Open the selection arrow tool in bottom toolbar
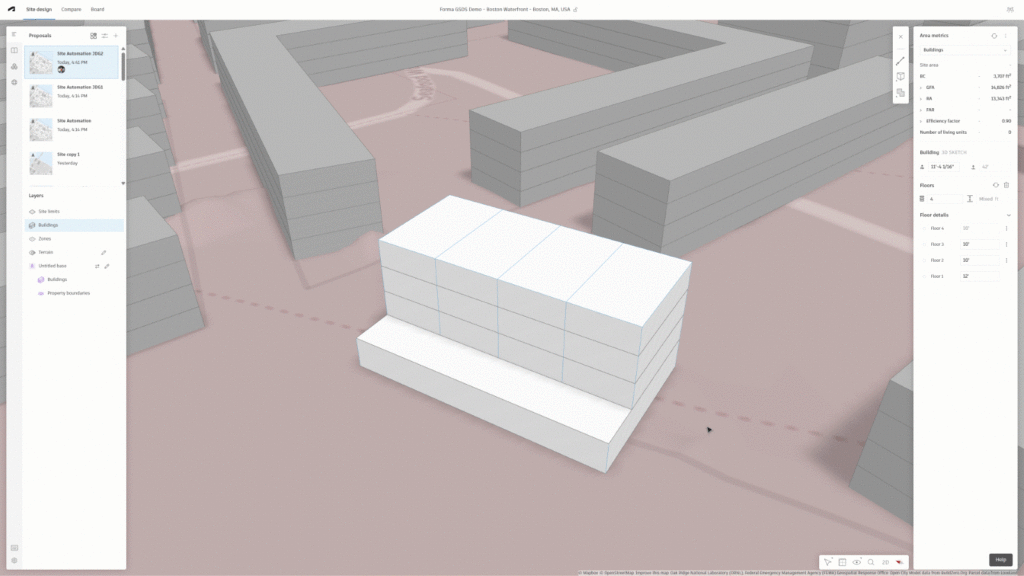This screenshot has height=576, width=1024. coord(828,562)
